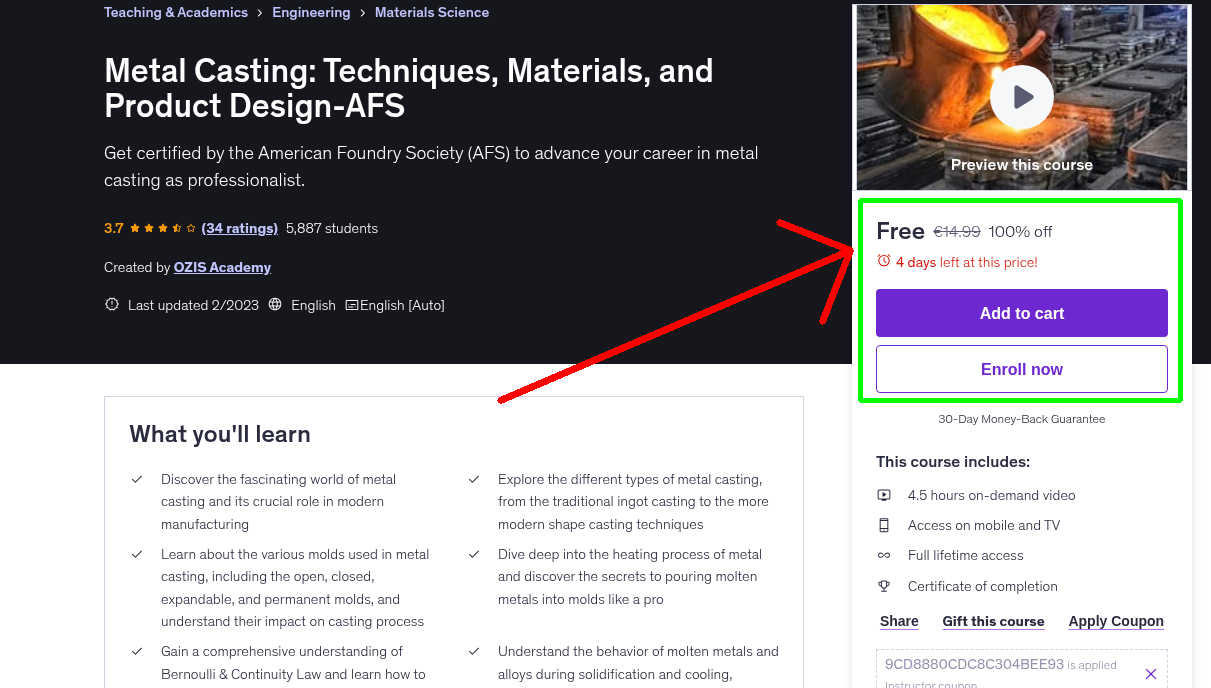Open the OZIS Academy instructor page
Image resolution: width=1211 pixels, height=688 pixels.
[x=222, y=267]
